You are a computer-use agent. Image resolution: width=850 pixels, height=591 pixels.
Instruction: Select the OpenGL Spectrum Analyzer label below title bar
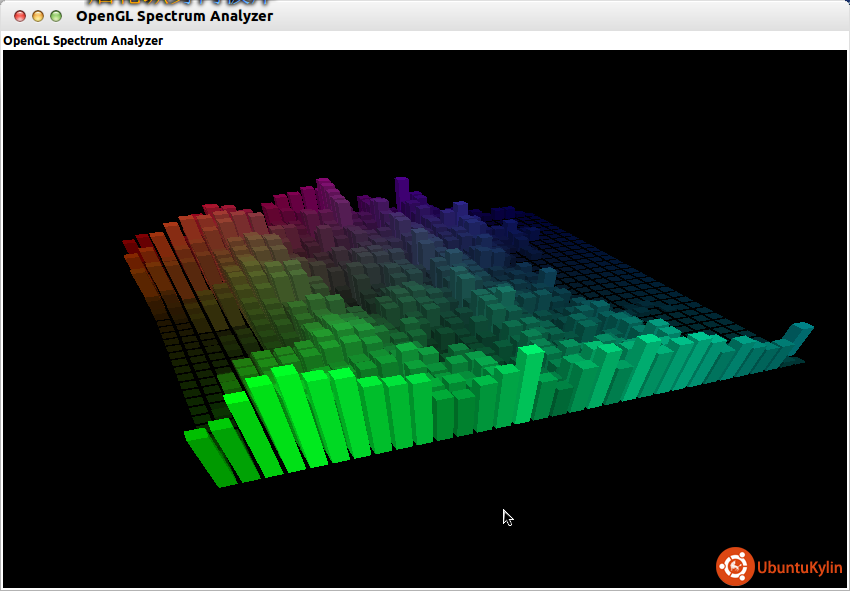pyautogui.click(x=83, y=41)
